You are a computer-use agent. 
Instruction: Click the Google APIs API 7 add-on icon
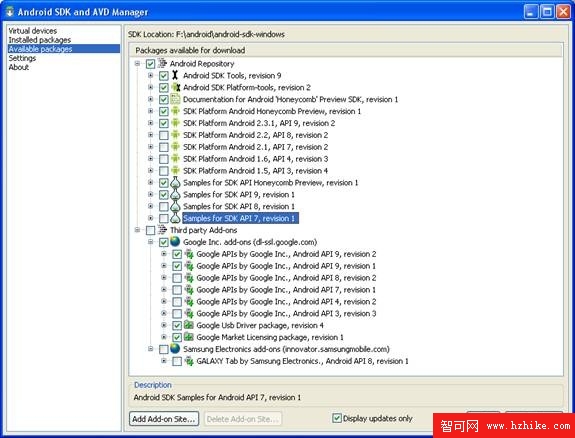pos(189,290)
